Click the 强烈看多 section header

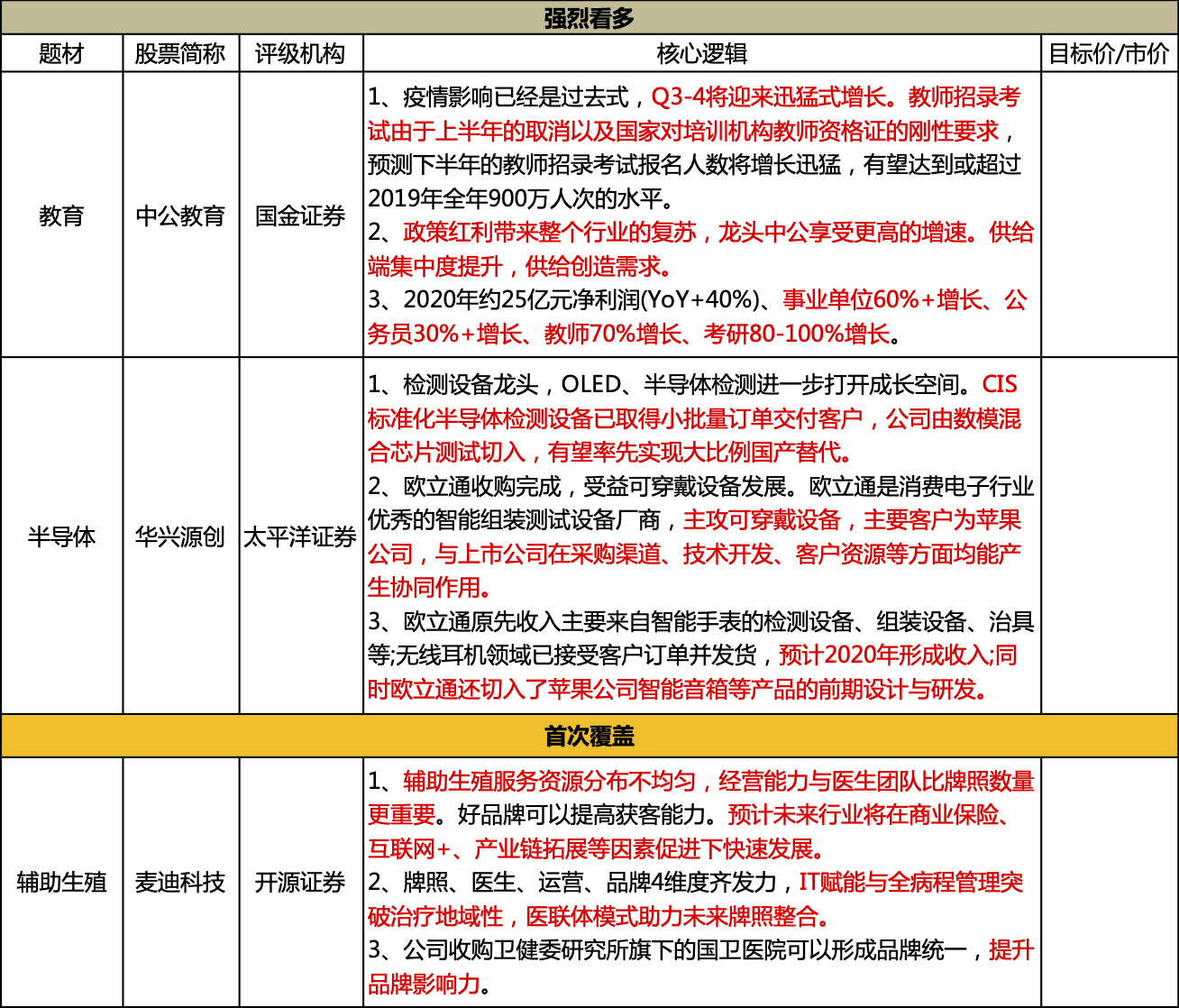[589, 18]
